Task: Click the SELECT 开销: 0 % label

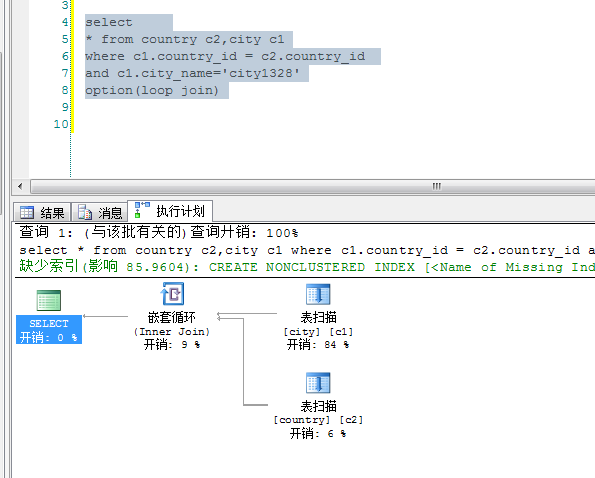Action: [x=49, y=330]
